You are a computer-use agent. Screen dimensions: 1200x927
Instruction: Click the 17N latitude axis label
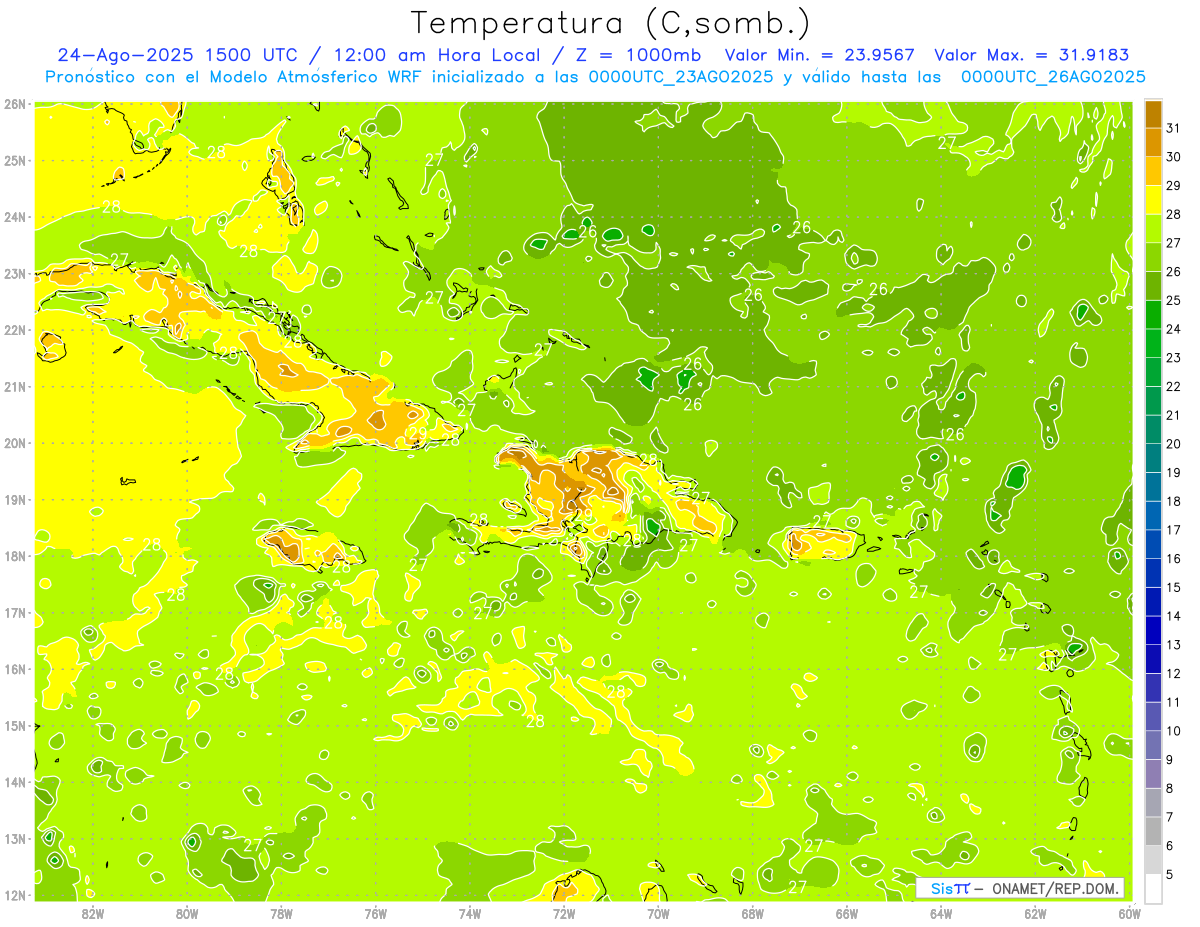click(14, 612)
